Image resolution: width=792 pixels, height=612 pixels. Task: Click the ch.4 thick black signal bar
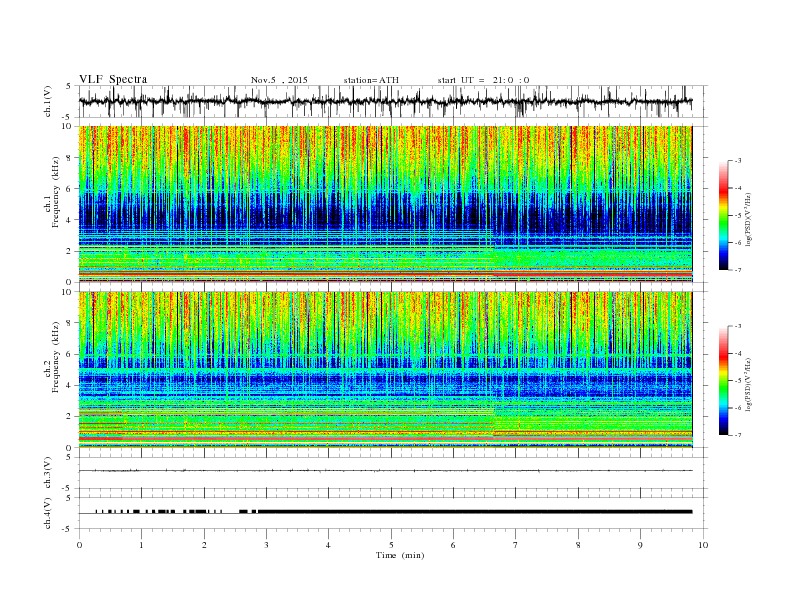475,512
